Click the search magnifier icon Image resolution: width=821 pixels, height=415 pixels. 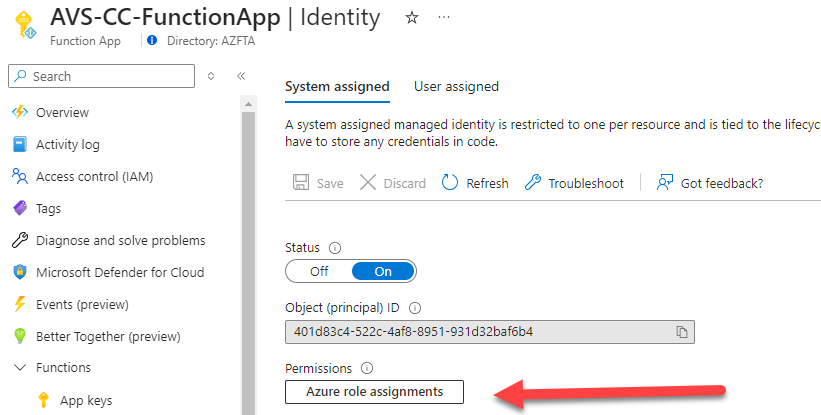pos(20,76)
